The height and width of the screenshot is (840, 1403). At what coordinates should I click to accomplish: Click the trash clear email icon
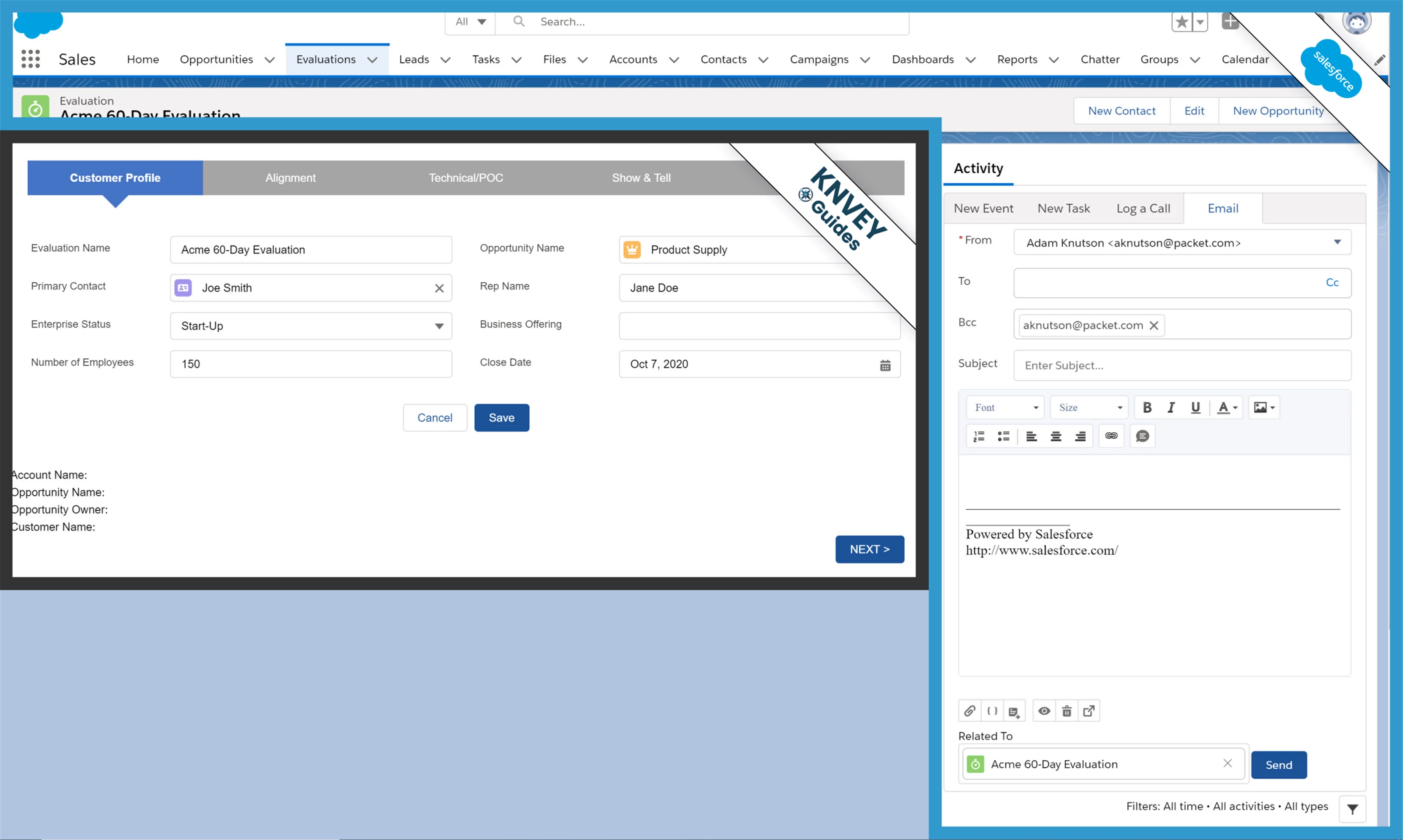[x=1066, y=711]
